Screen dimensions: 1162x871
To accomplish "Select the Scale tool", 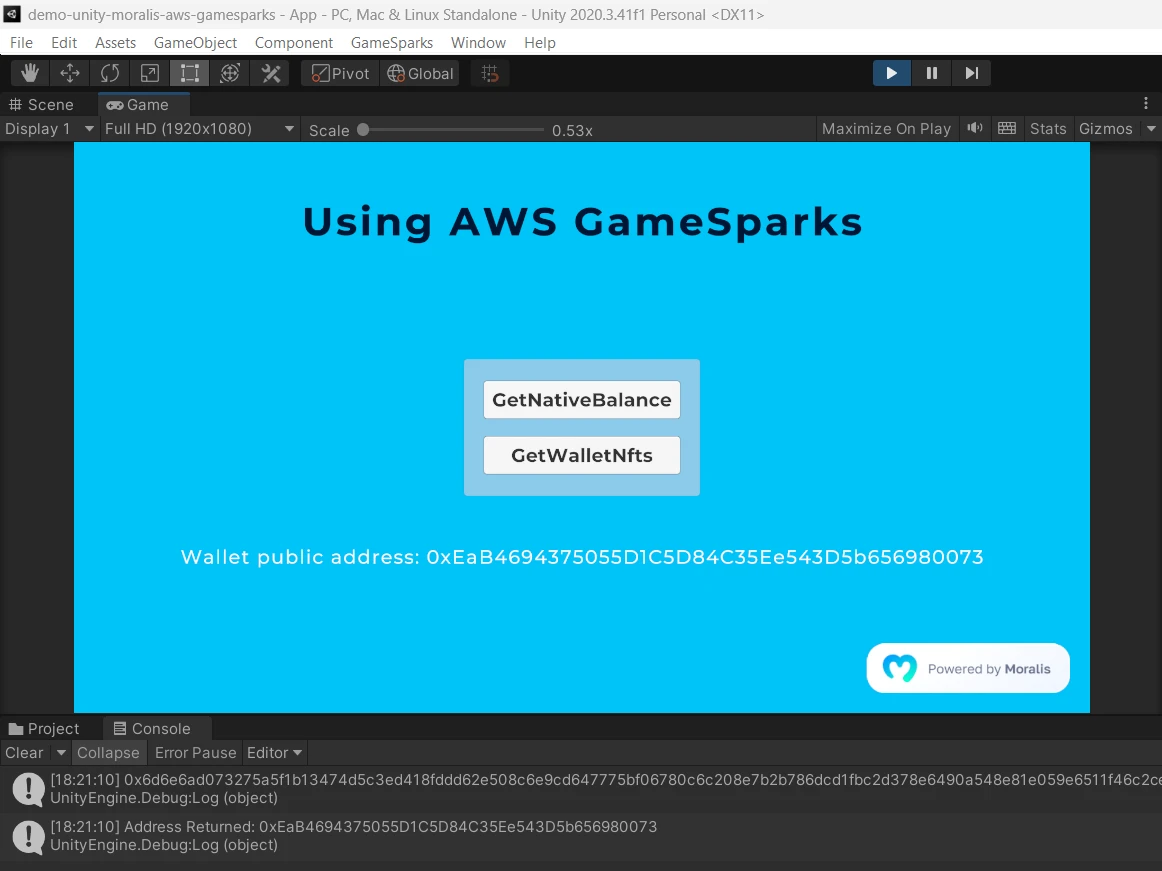I will (150, 74).
